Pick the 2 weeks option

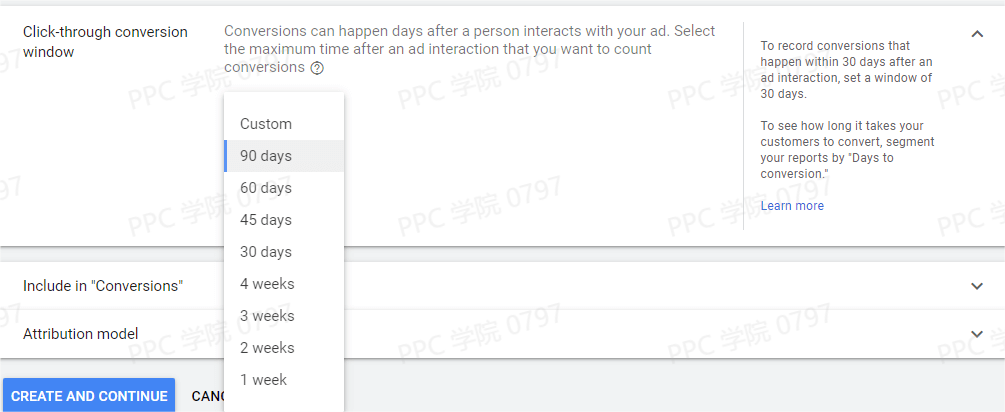point(267,348)
